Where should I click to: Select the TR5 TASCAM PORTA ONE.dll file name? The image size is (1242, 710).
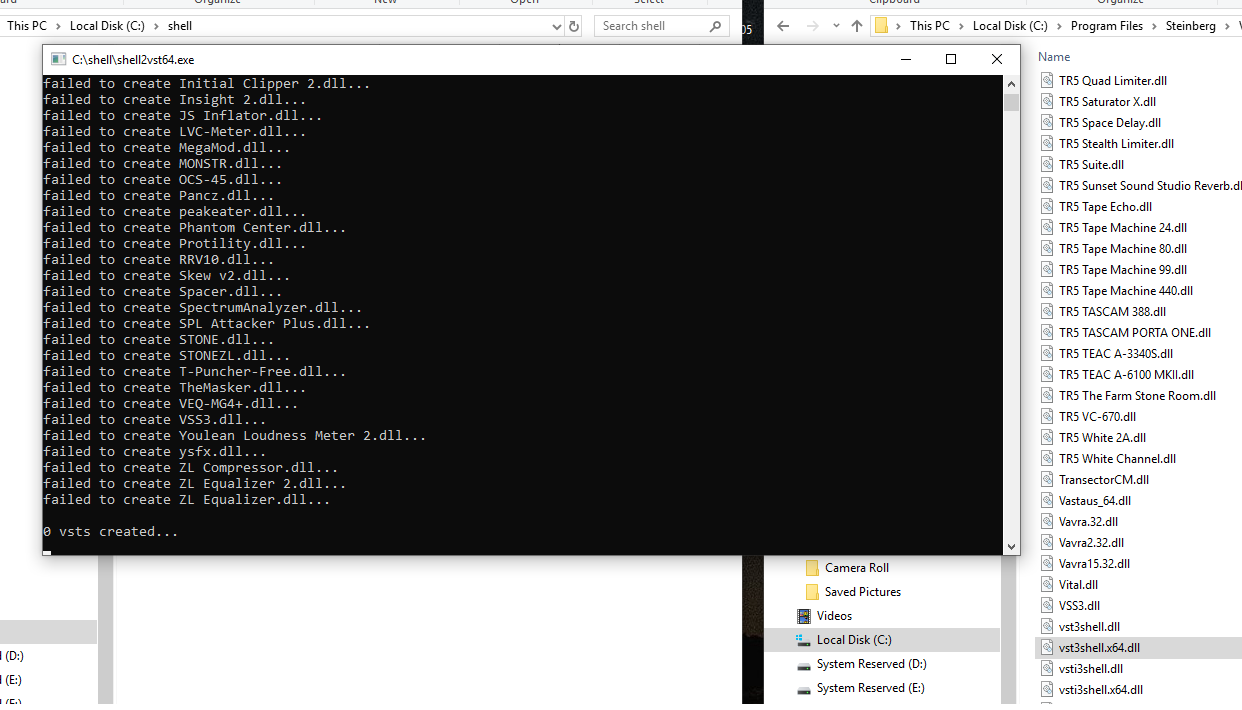[x=1135, y=333]
